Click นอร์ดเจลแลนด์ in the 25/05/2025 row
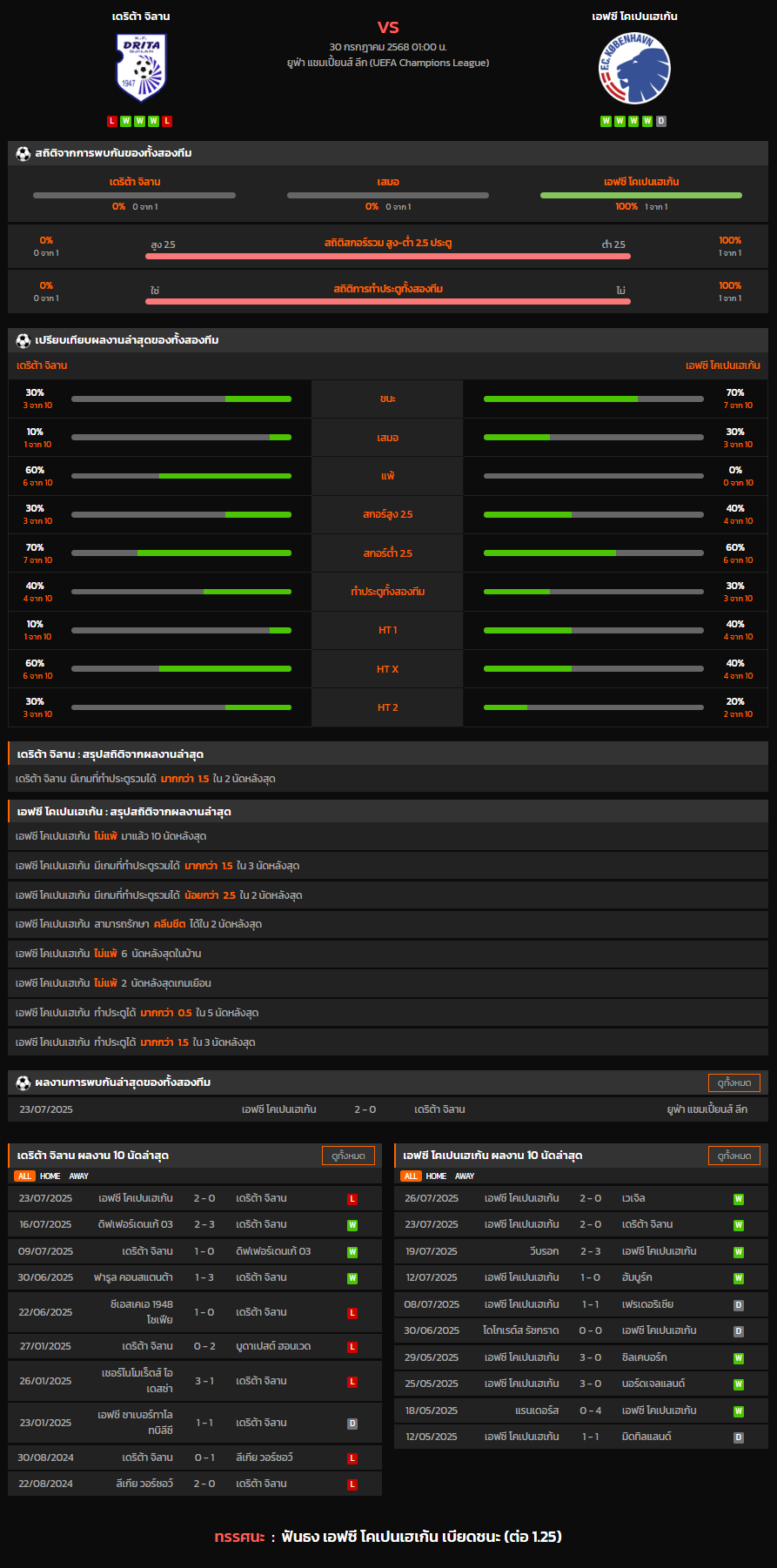Image resolution: width=777 pixels, height=1568 pixels. tap(653, 1384)
